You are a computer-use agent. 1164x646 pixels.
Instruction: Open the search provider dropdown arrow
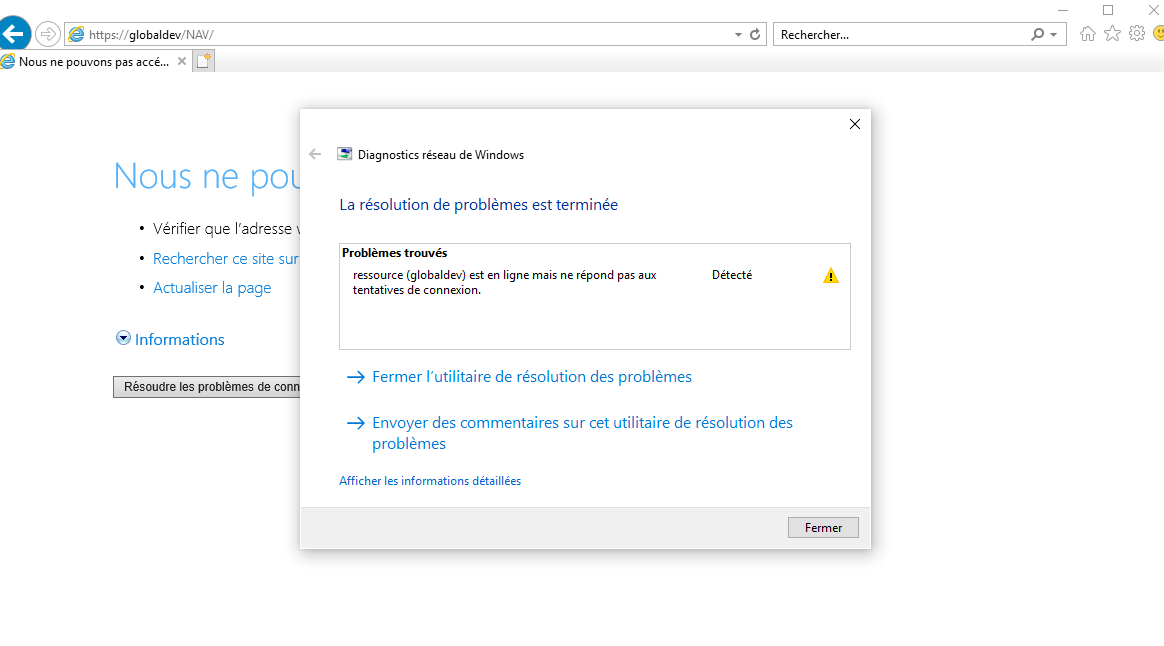[x=1053, y=35]
